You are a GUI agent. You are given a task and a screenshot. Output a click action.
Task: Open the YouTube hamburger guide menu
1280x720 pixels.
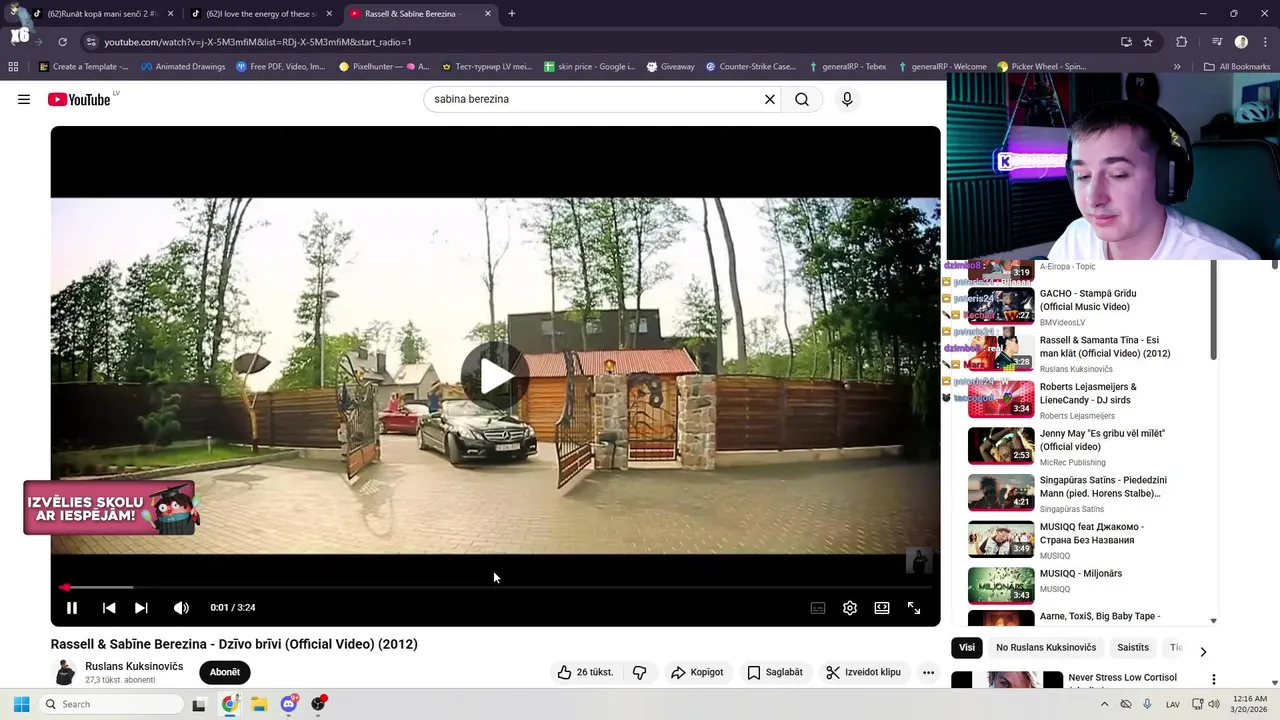[24, 99]
